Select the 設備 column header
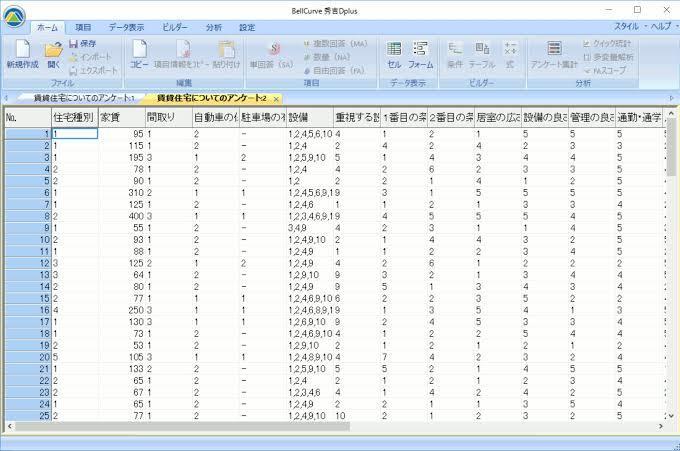 pos(310,117)
